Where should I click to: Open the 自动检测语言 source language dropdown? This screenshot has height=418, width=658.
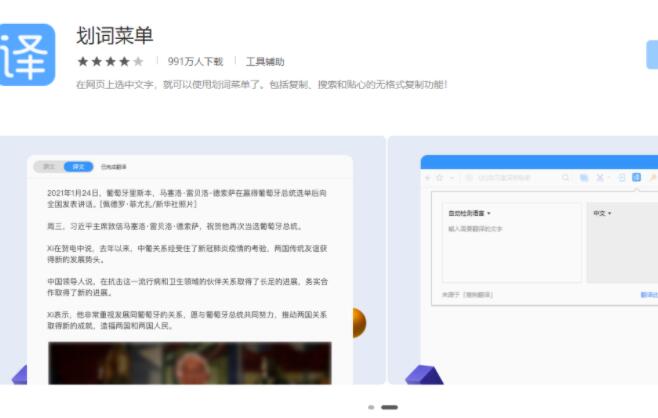[469, 213]
